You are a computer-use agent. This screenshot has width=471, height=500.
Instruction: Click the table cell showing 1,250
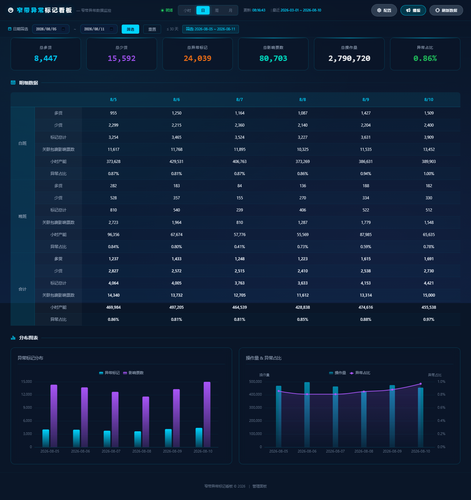pyautogui.click(x=176, y=113)
